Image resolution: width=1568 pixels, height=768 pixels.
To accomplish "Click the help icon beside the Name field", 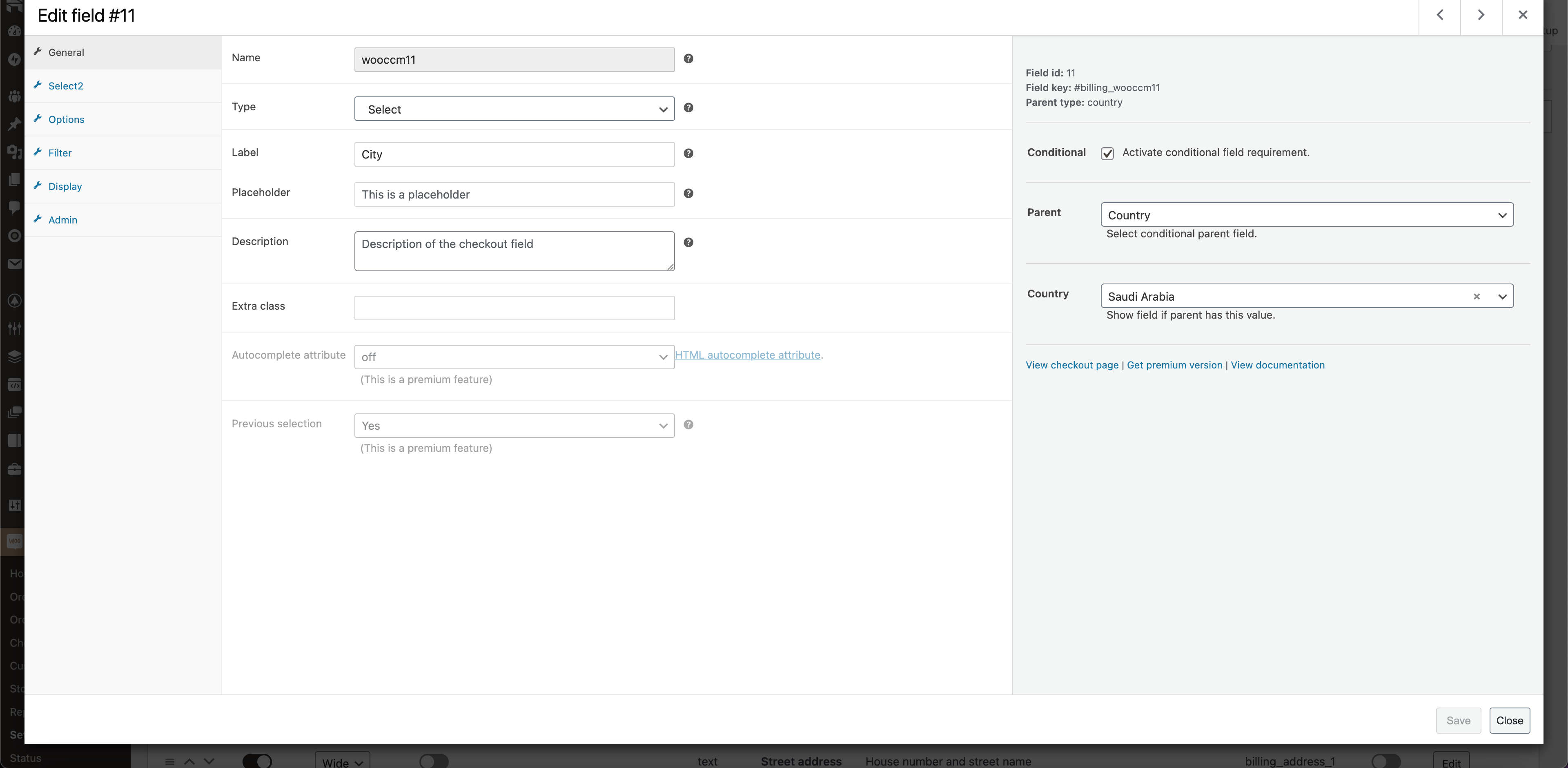I will pos(688,58).
